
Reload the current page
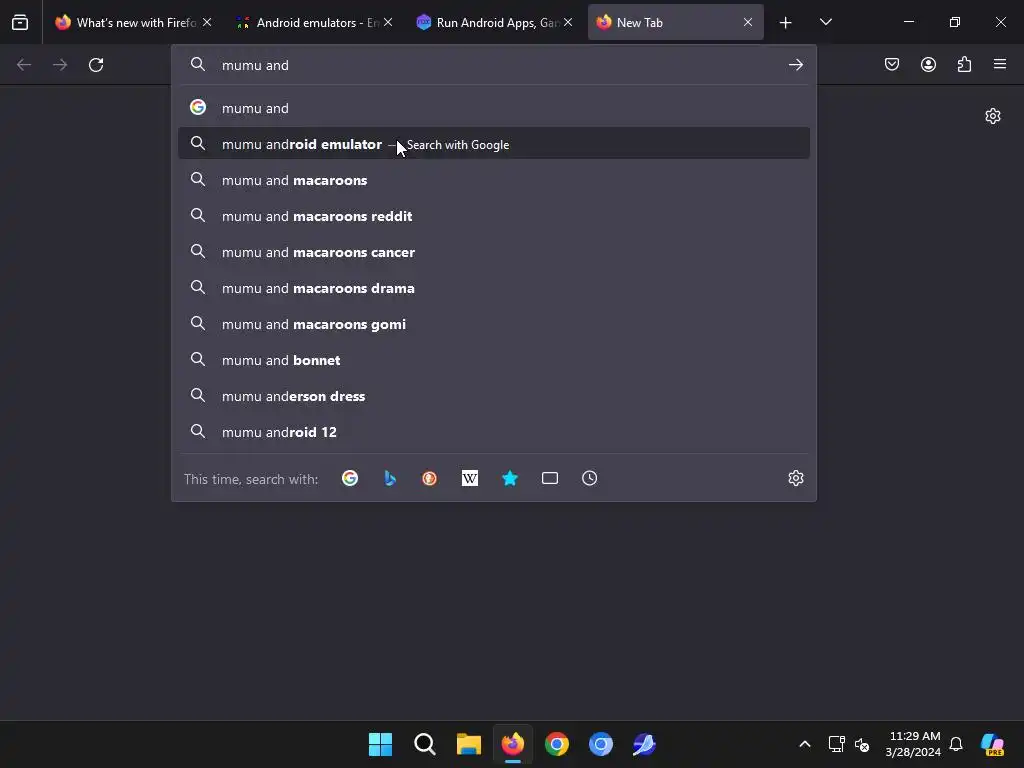coord(96,65)
